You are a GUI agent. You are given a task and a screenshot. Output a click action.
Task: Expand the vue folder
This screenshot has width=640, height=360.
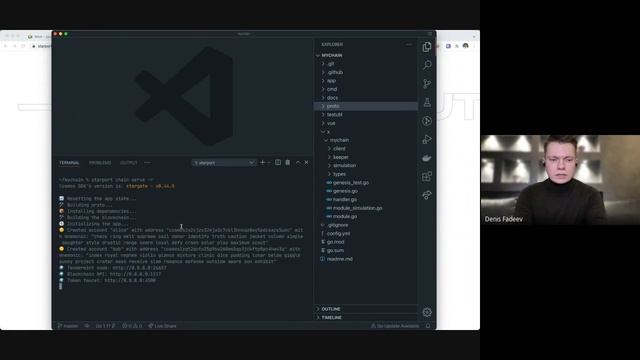(x=366, y=123)
